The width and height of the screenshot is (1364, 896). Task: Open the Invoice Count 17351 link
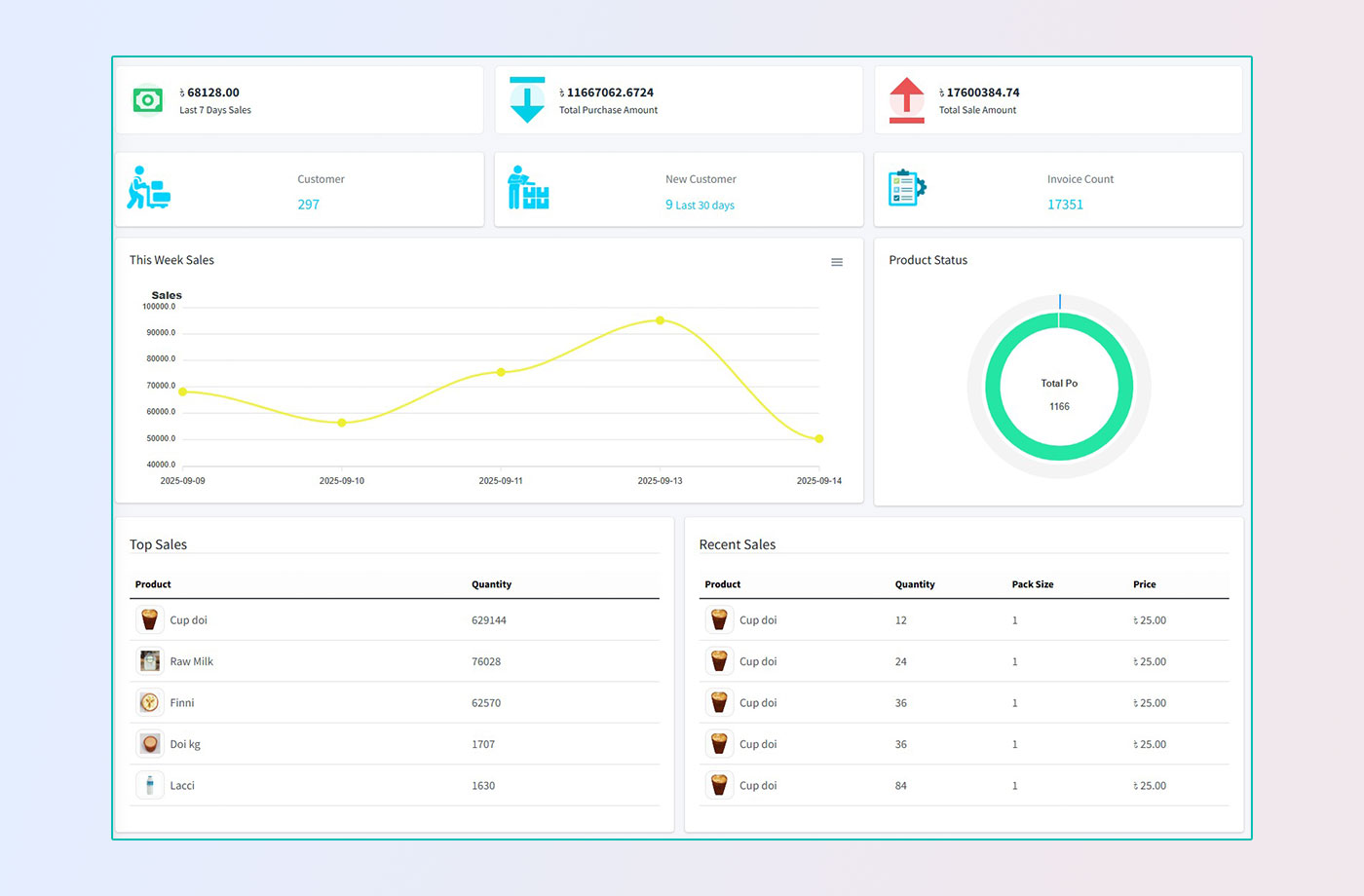pos(1065,205)
